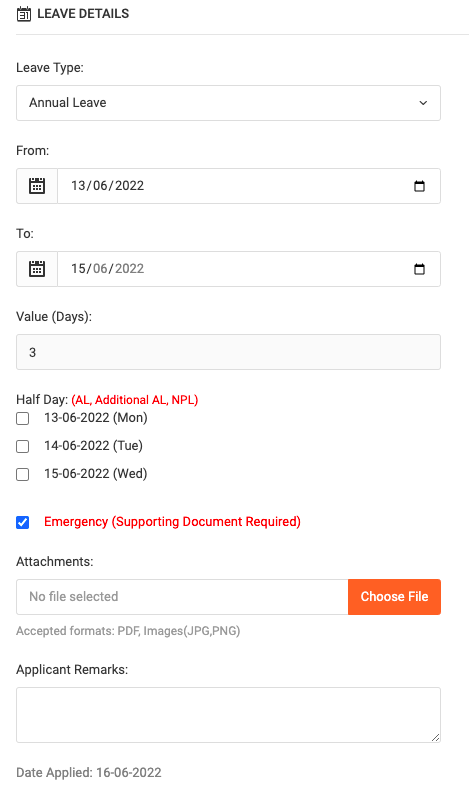The width and height of the screenshot is (469, 790).
Task: Click the calendar icon left of To date
Action: pyautogui.click(x=37, y=269)
